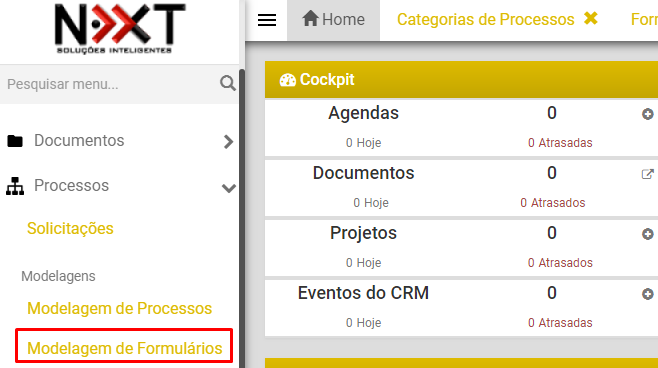The image size is (658, 368).
Task: Click the sidebar vertical scrollbar
Action: 242,218
